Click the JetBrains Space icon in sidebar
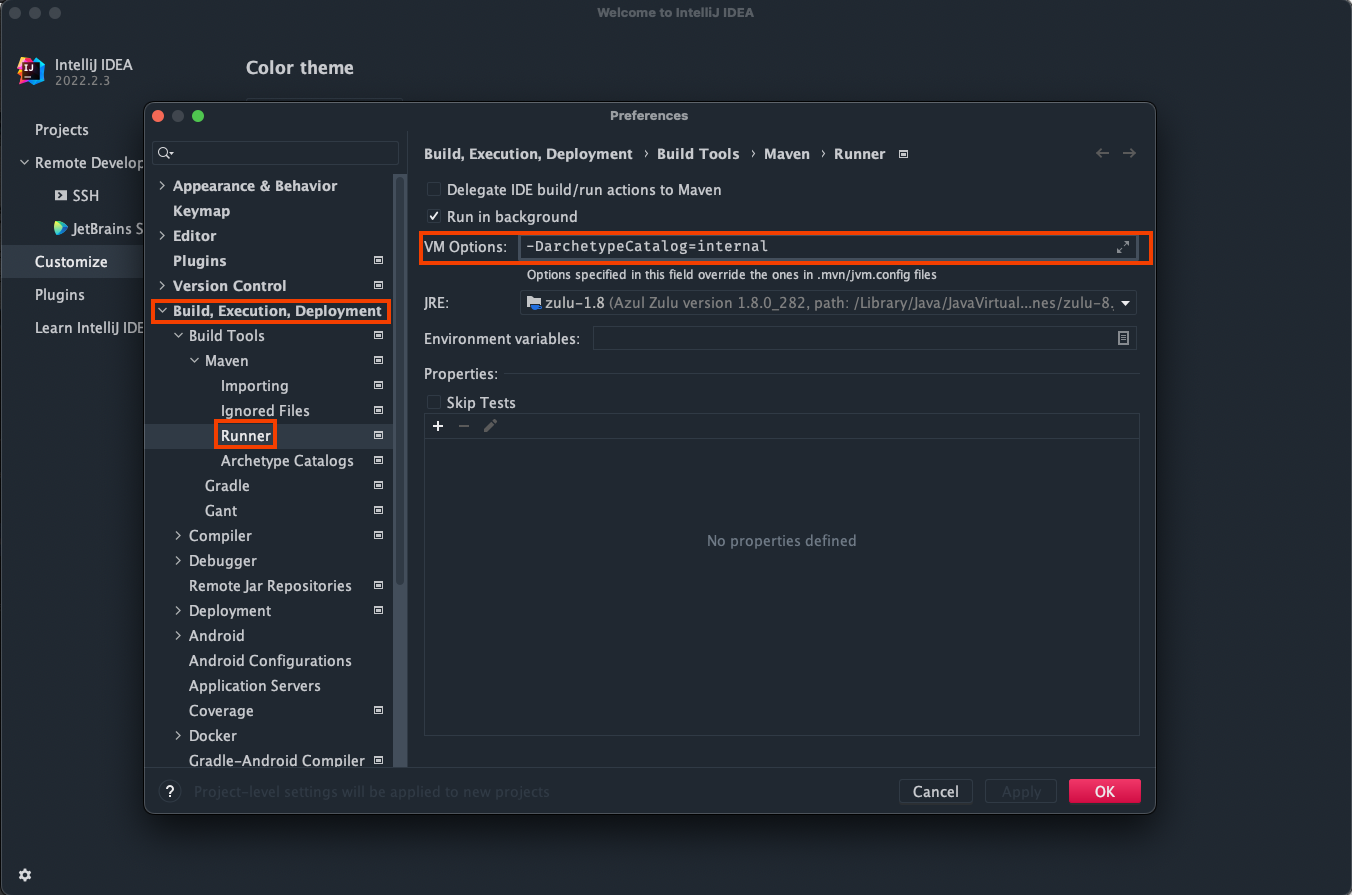Image resolution: width=1352 pixels, height=895 pixels. click(60, 228)
